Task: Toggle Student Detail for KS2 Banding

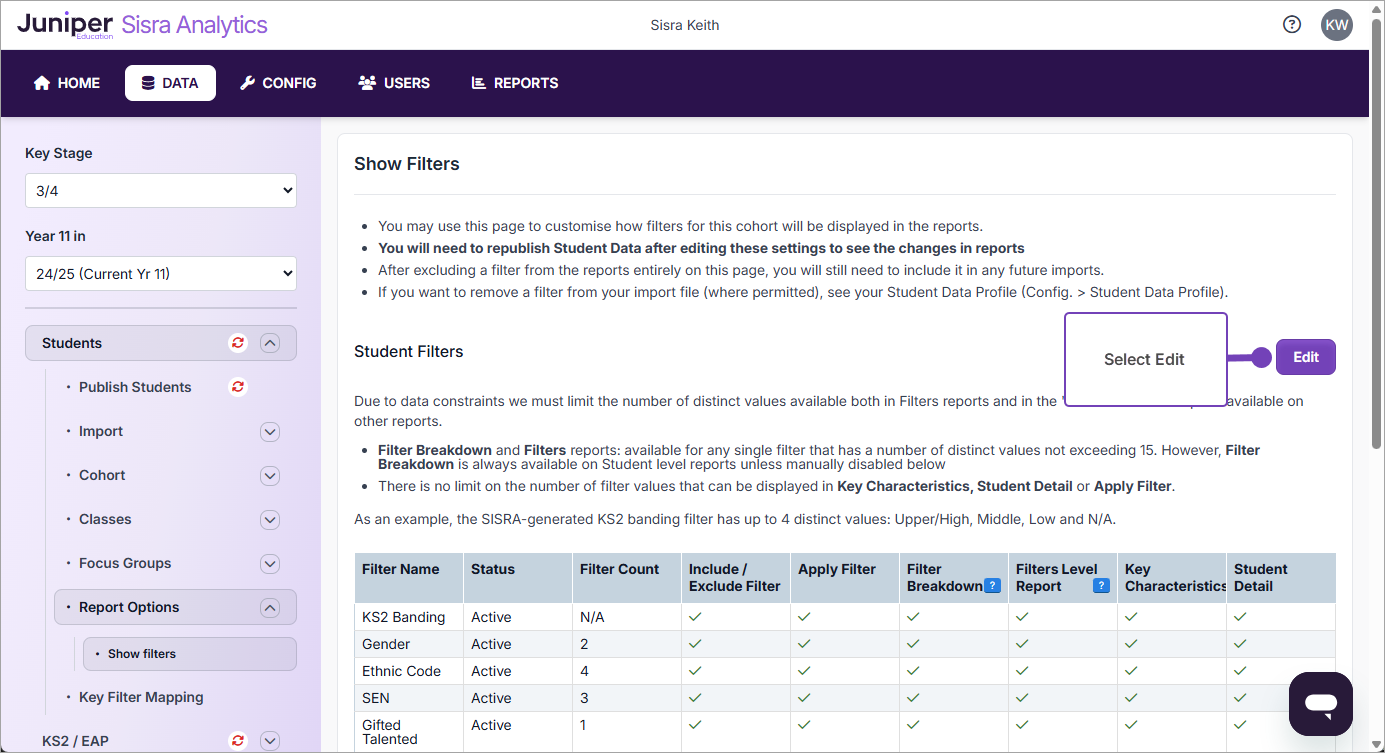Action: tap(1240, 616)
